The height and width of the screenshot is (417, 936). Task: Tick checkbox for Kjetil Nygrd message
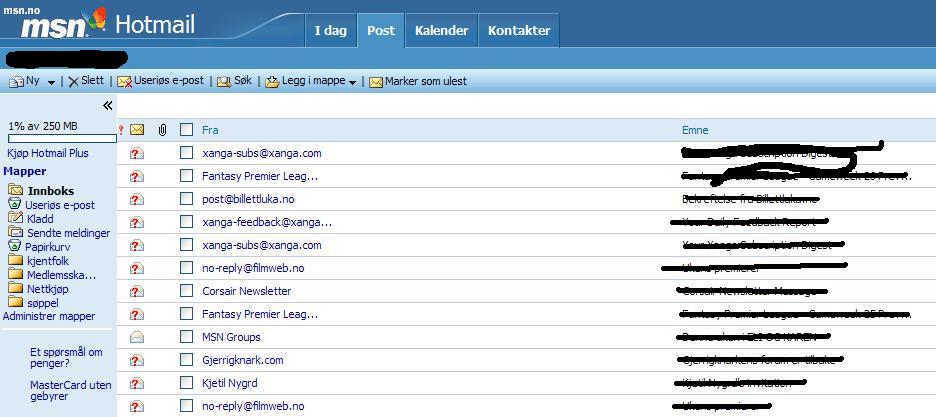187,383
